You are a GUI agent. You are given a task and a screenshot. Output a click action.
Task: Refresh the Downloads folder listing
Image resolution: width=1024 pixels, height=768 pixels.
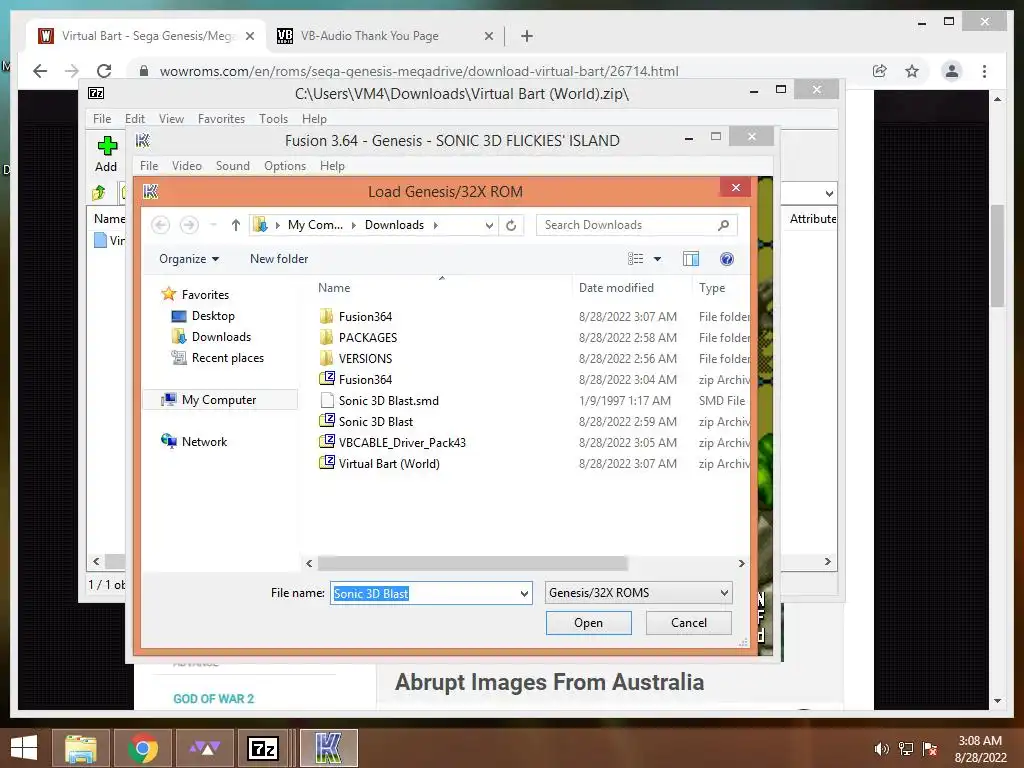click(511, 225)
